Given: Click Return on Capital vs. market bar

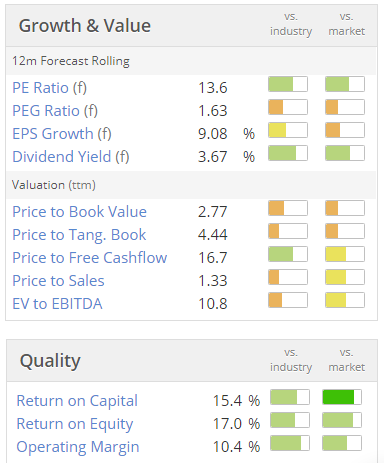Looking at the screenshot, I should (342, 397).
